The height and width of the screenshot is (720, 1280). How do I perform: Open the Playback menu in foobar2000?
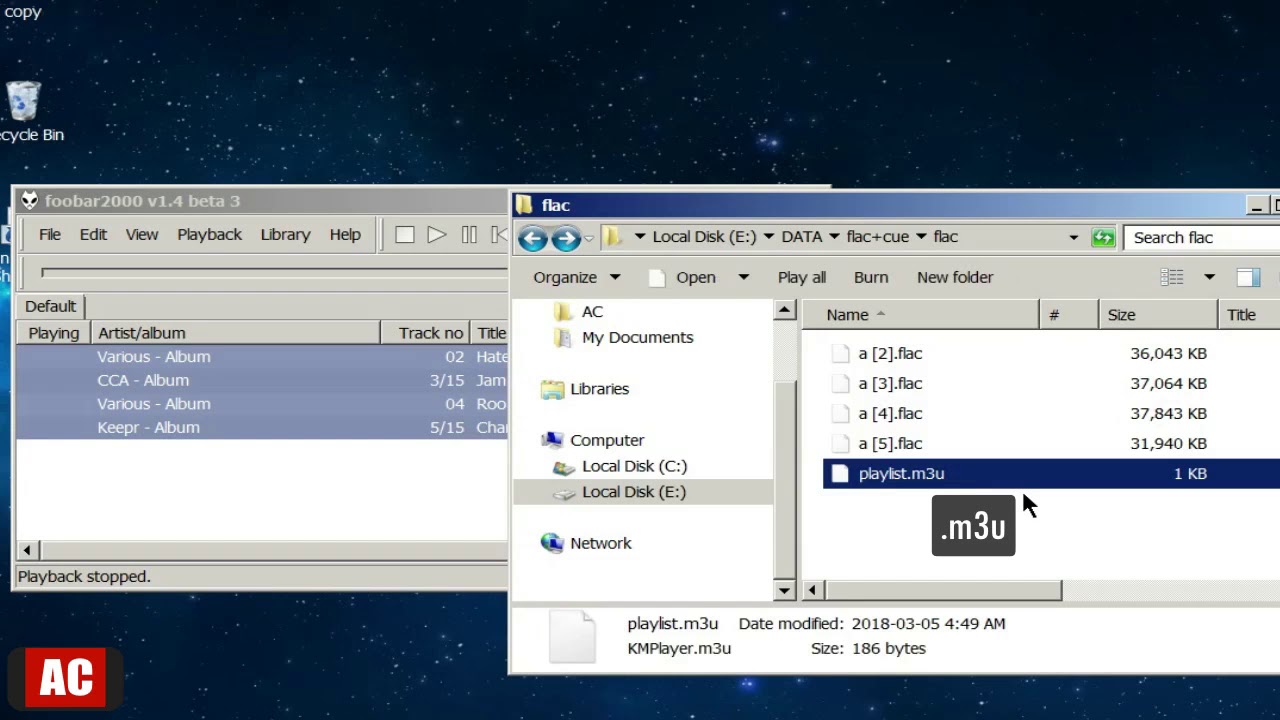(210, 235)
